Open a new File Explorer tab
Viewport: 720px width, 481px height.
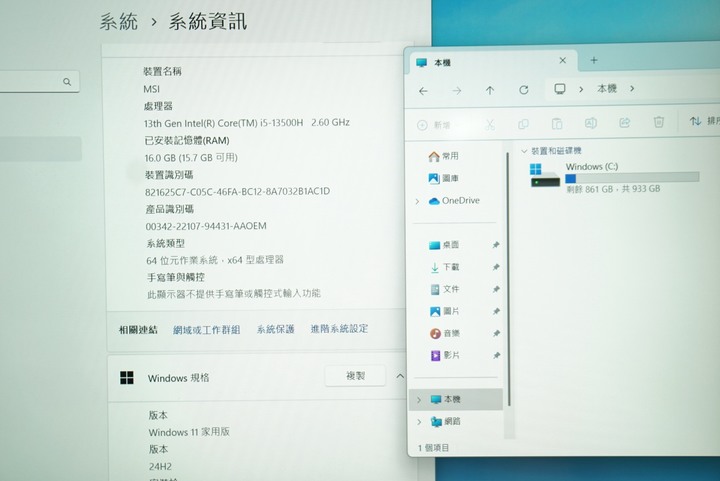click(x=594, y=60)
